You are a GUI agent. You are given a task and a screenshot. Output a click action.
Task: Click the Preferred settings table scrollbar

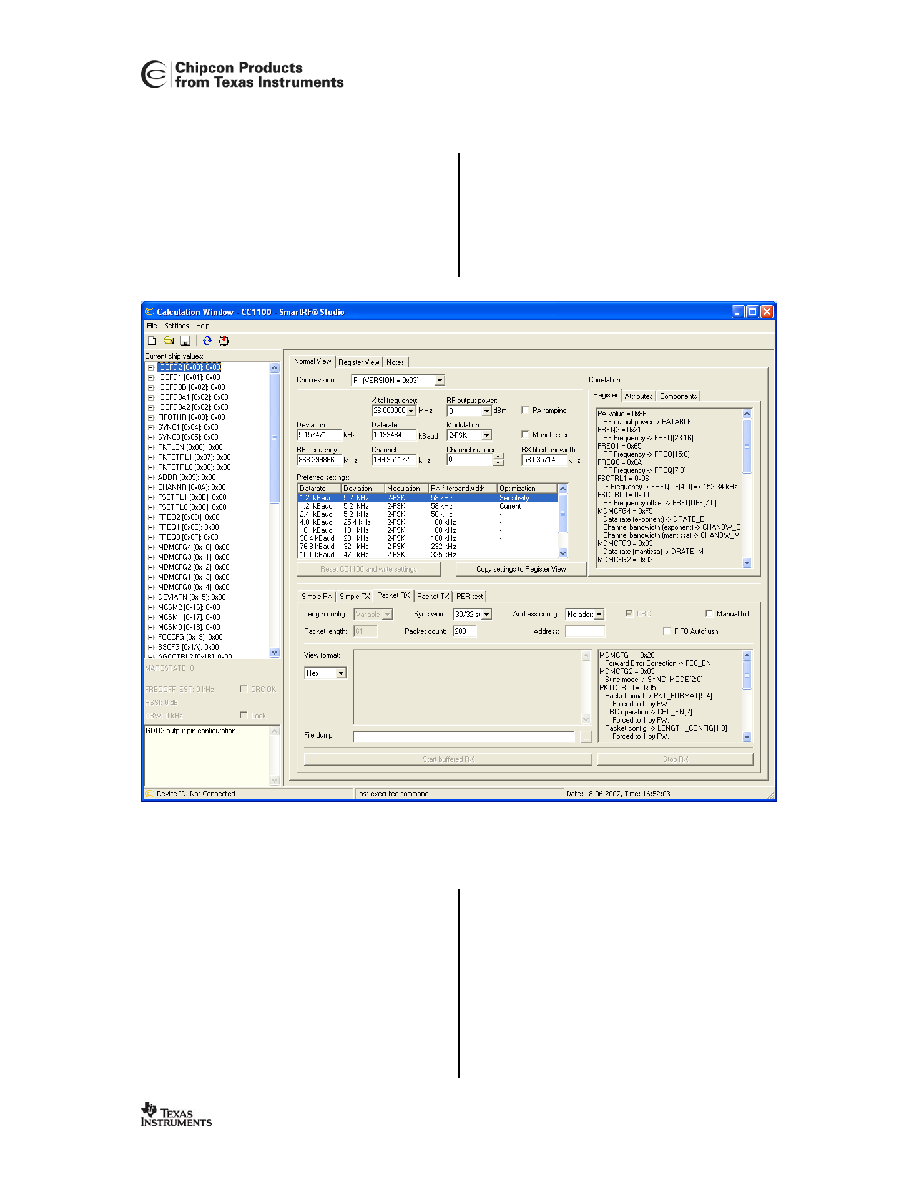[563, 521]
